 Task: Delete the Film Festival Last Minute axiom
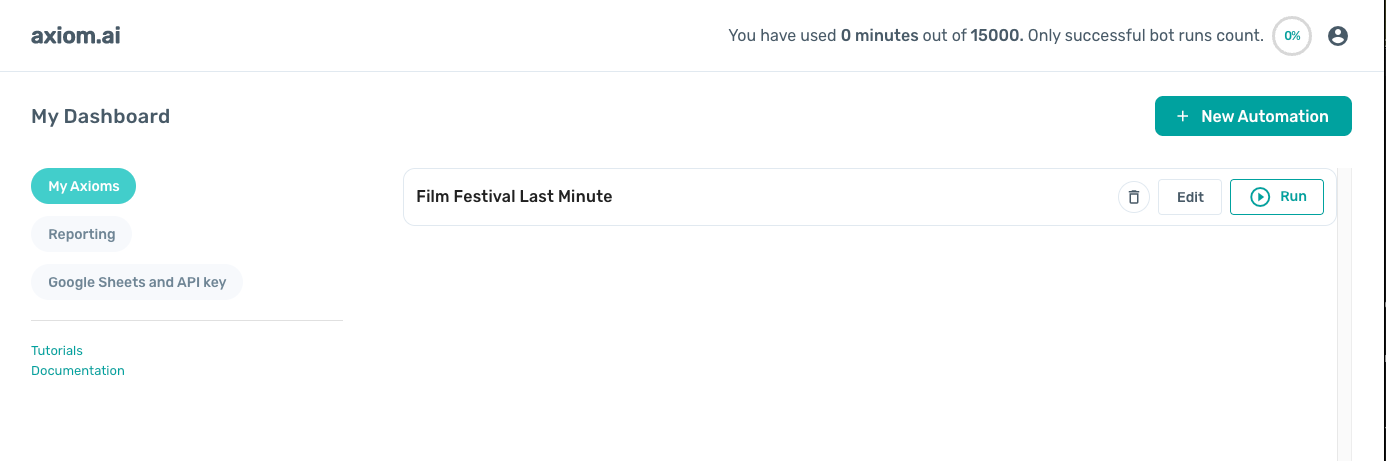click(x=1133, y=197)
